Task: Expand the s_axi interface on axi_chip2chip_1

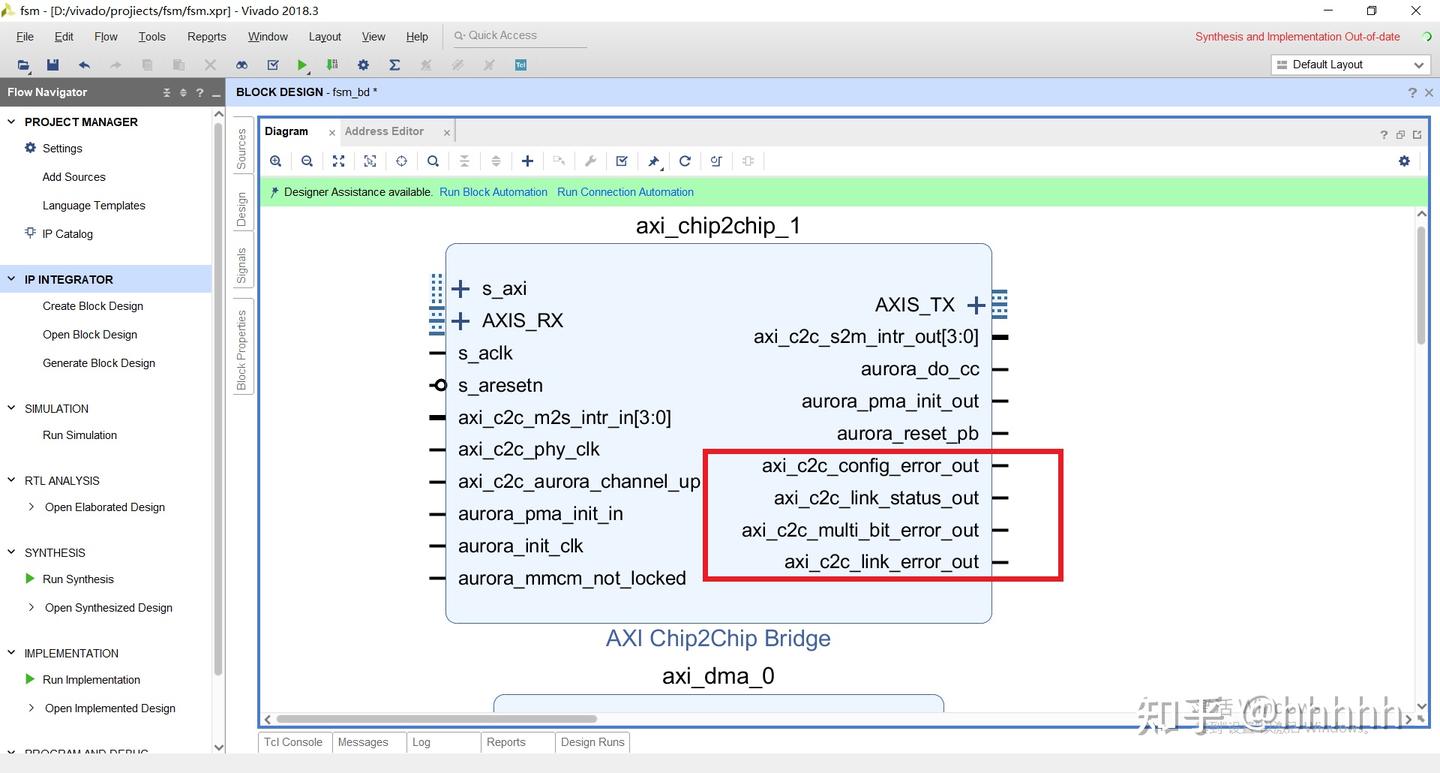Action: 460,288
